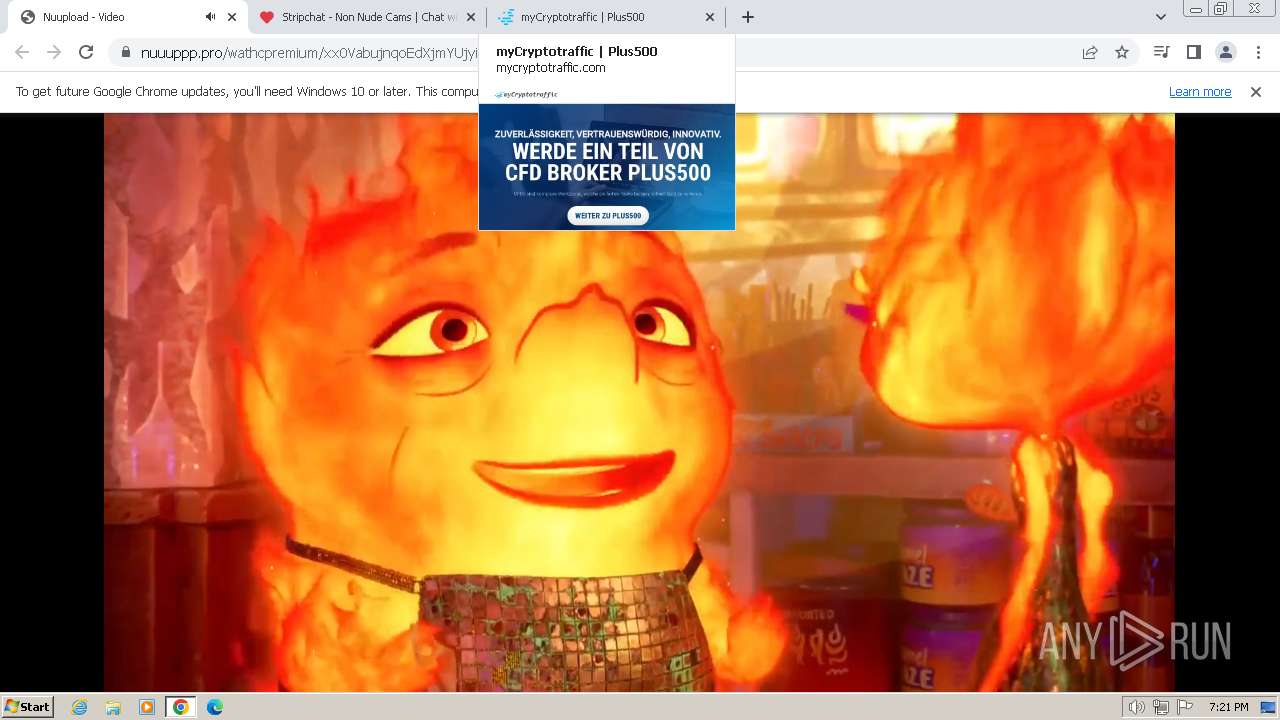The width and height of the screenshot is (1280, 720).
Task: Click the Learn more link
Action: point(1200,91)
